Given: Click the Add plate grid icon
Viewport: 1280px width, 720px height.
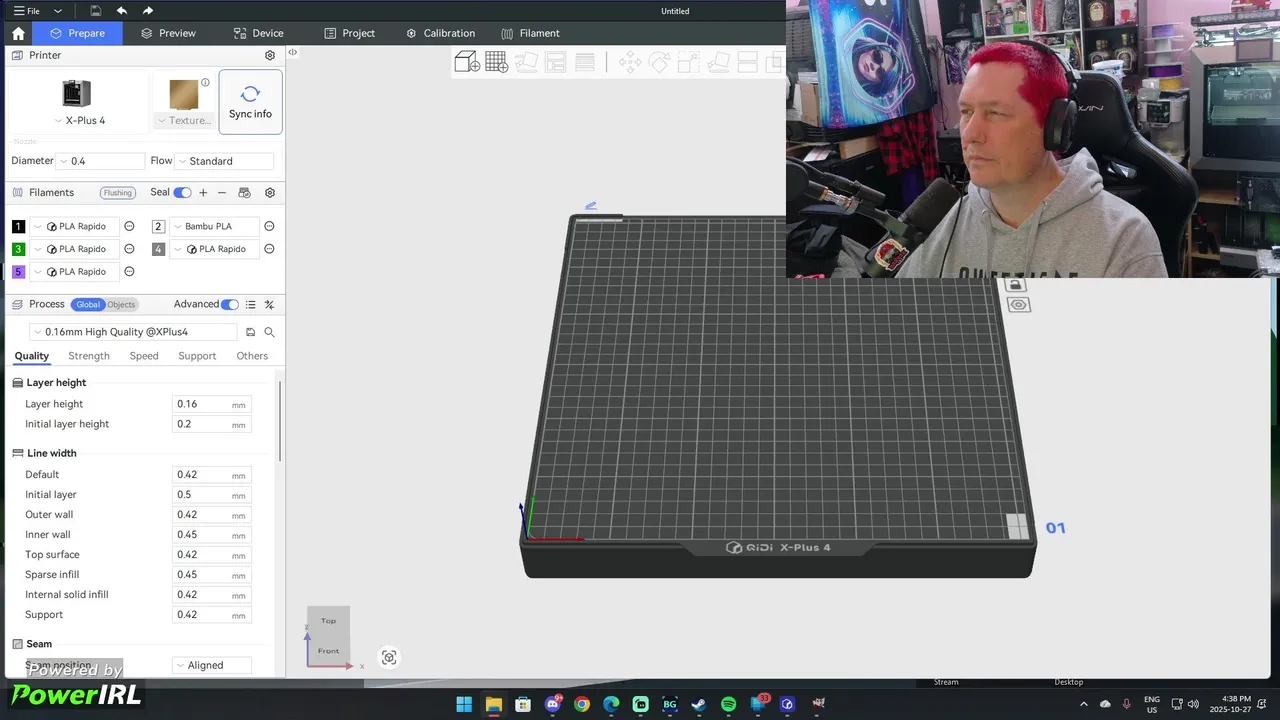Looking at the screenshot, I should point(496,62).
